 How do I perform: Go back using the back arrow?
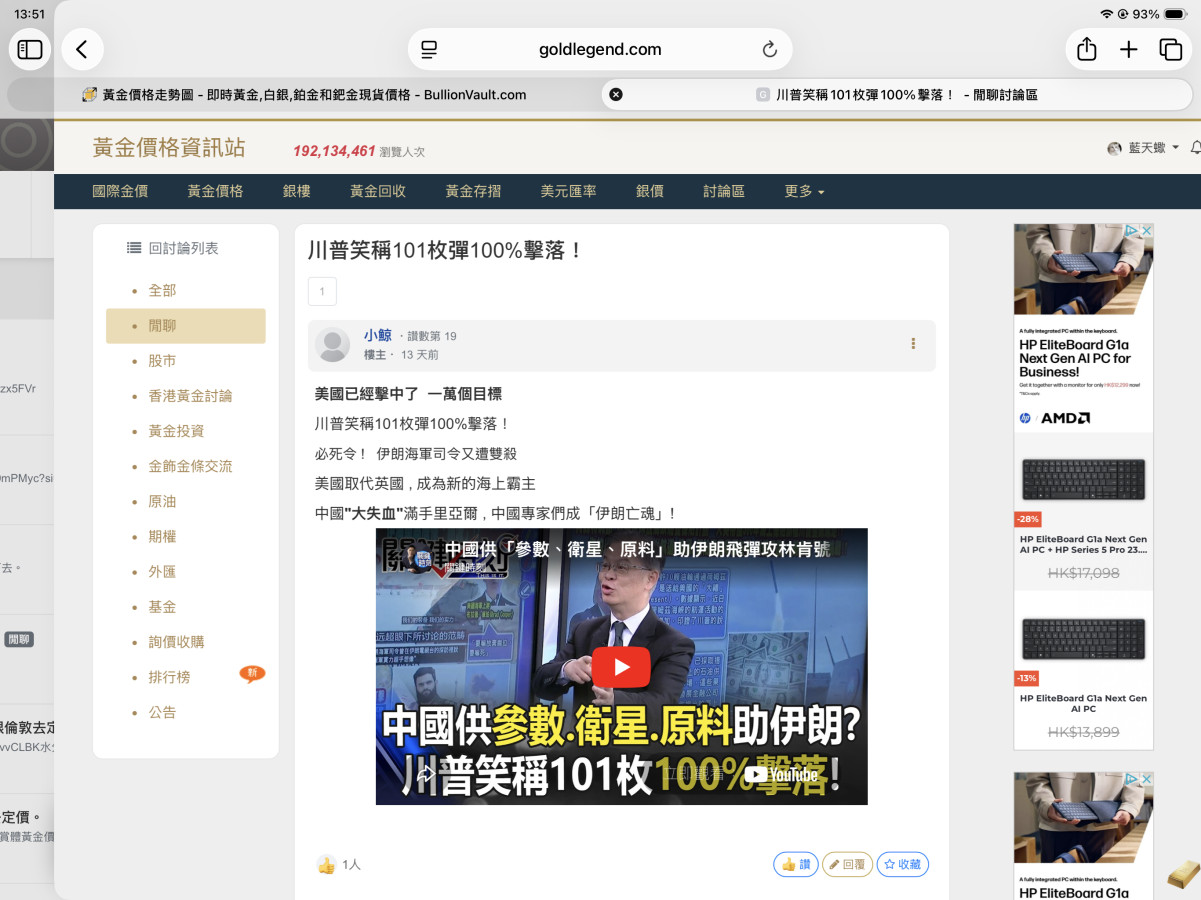pyautogui.click(x=82, y=49)
